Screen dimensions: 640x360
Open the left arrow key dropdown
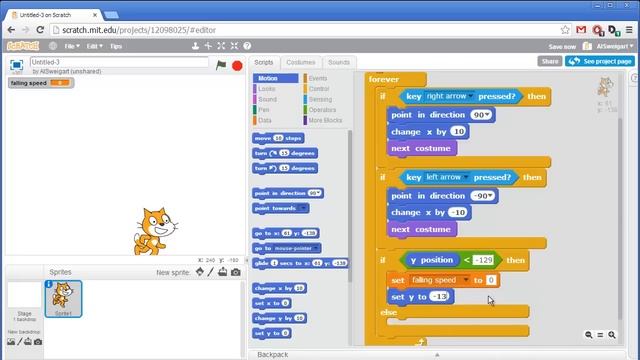[465, 177]
